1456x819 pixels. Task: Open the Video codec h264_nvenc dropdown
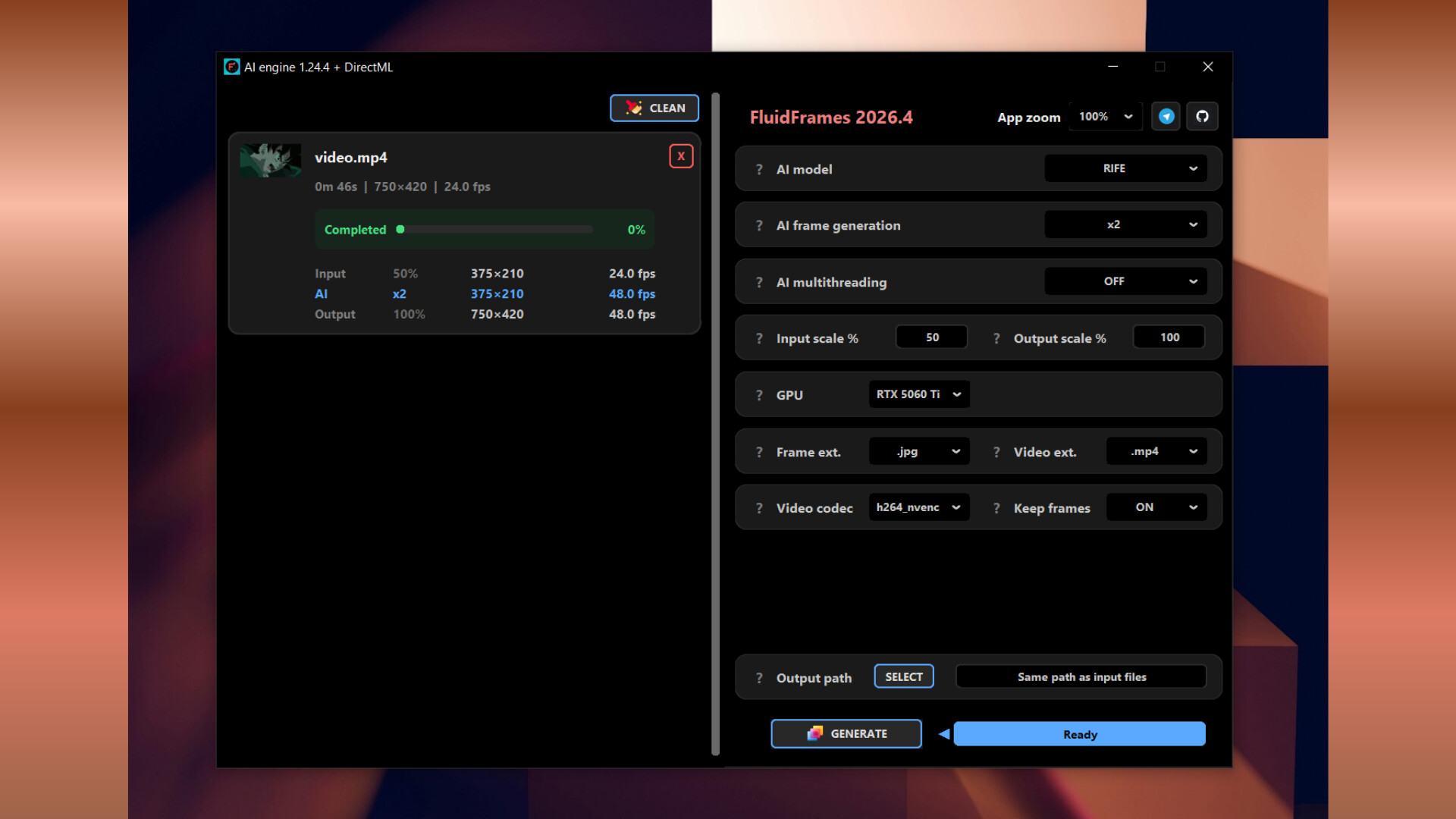click(919, 507)
